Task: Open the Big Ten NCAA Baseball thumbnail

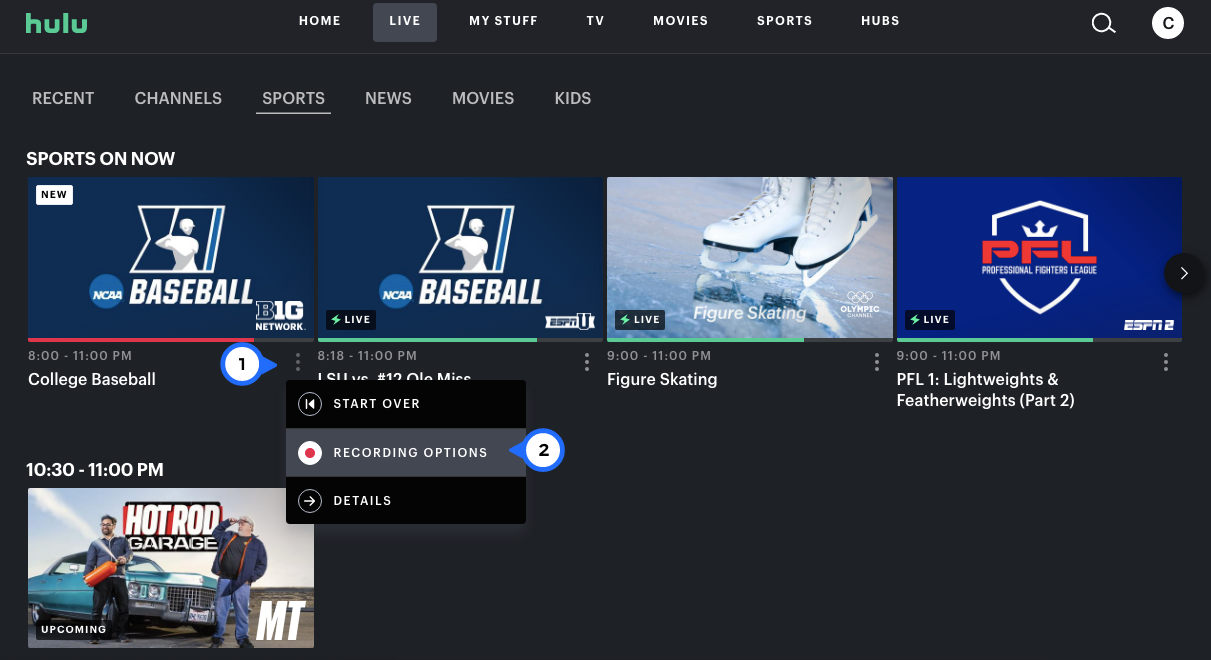Action: coord(171,258)
